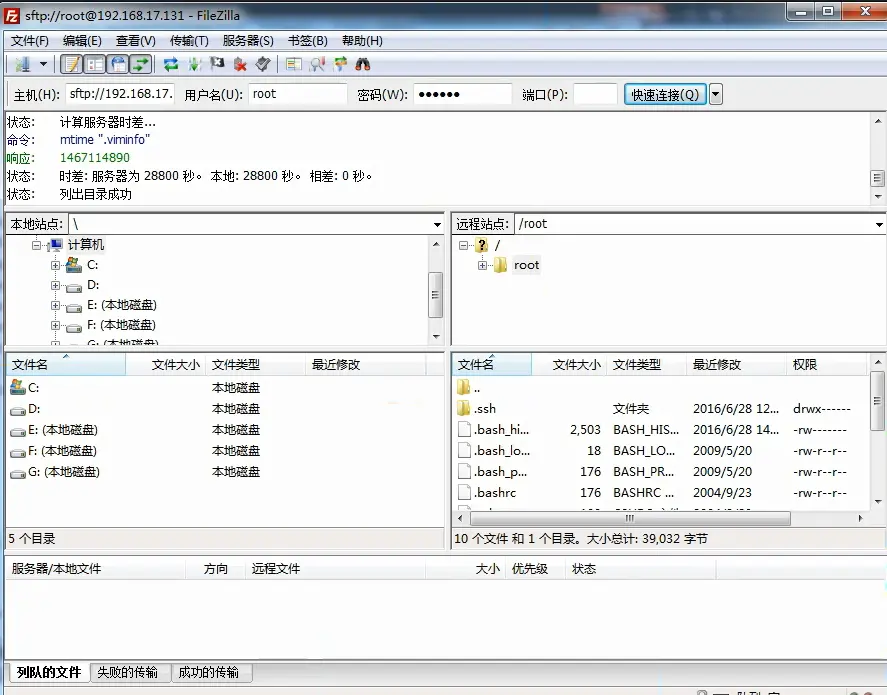Click the 快速连接(Q) button

[x=665, y=94]
